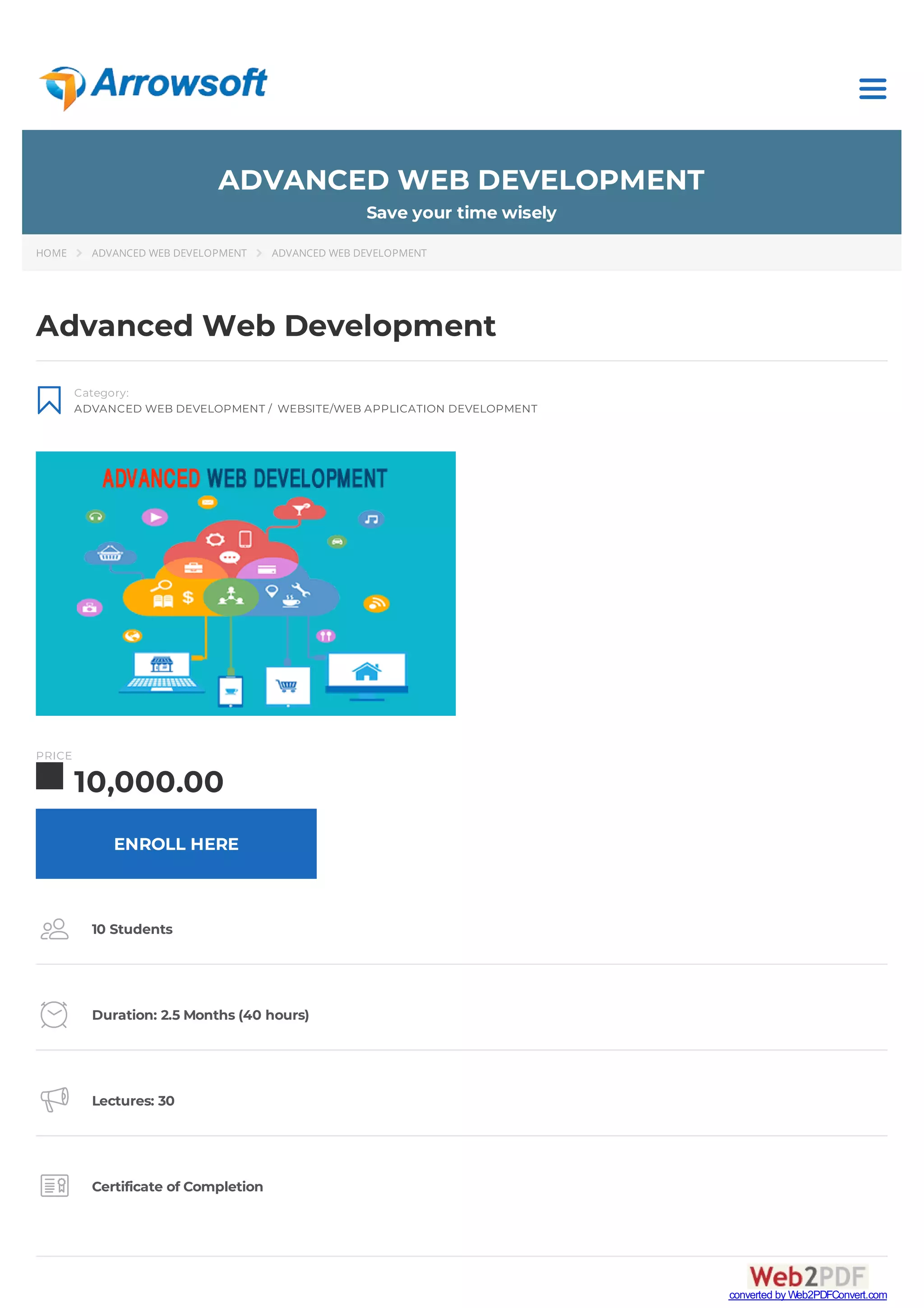Click the currency symbol beside price
This screenshot has width=924, height=1308.
click(x=50, y=776)
